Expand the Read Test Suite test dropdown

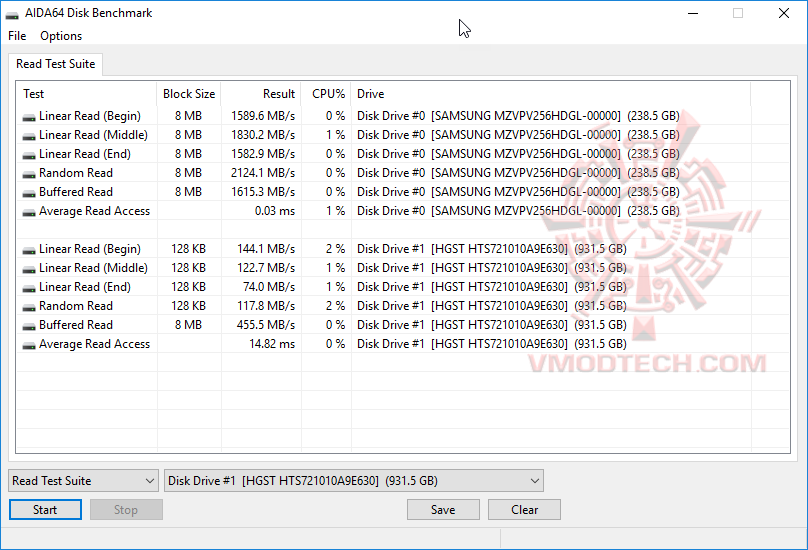point(83,480)
